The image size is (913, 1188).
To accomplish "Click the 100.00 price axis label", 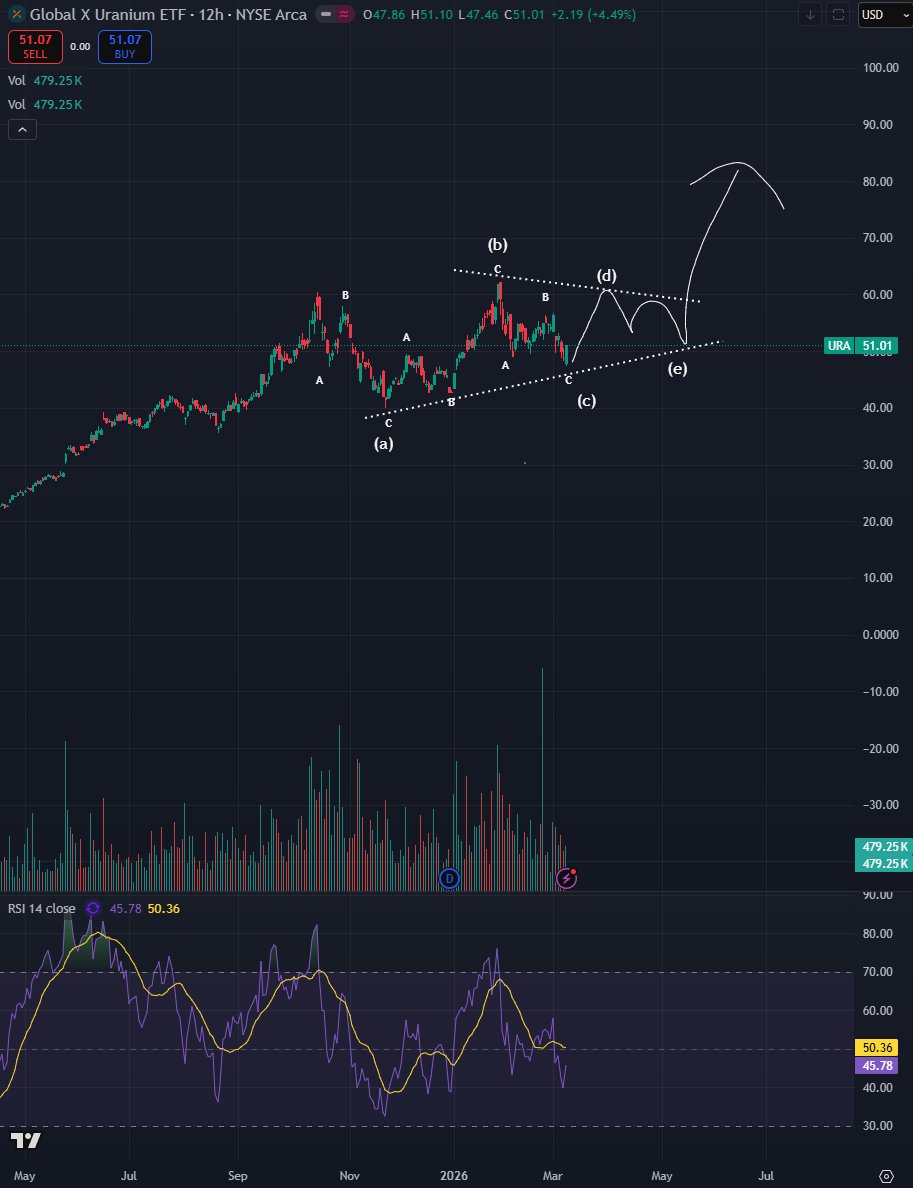I will (x=880, y=67).
